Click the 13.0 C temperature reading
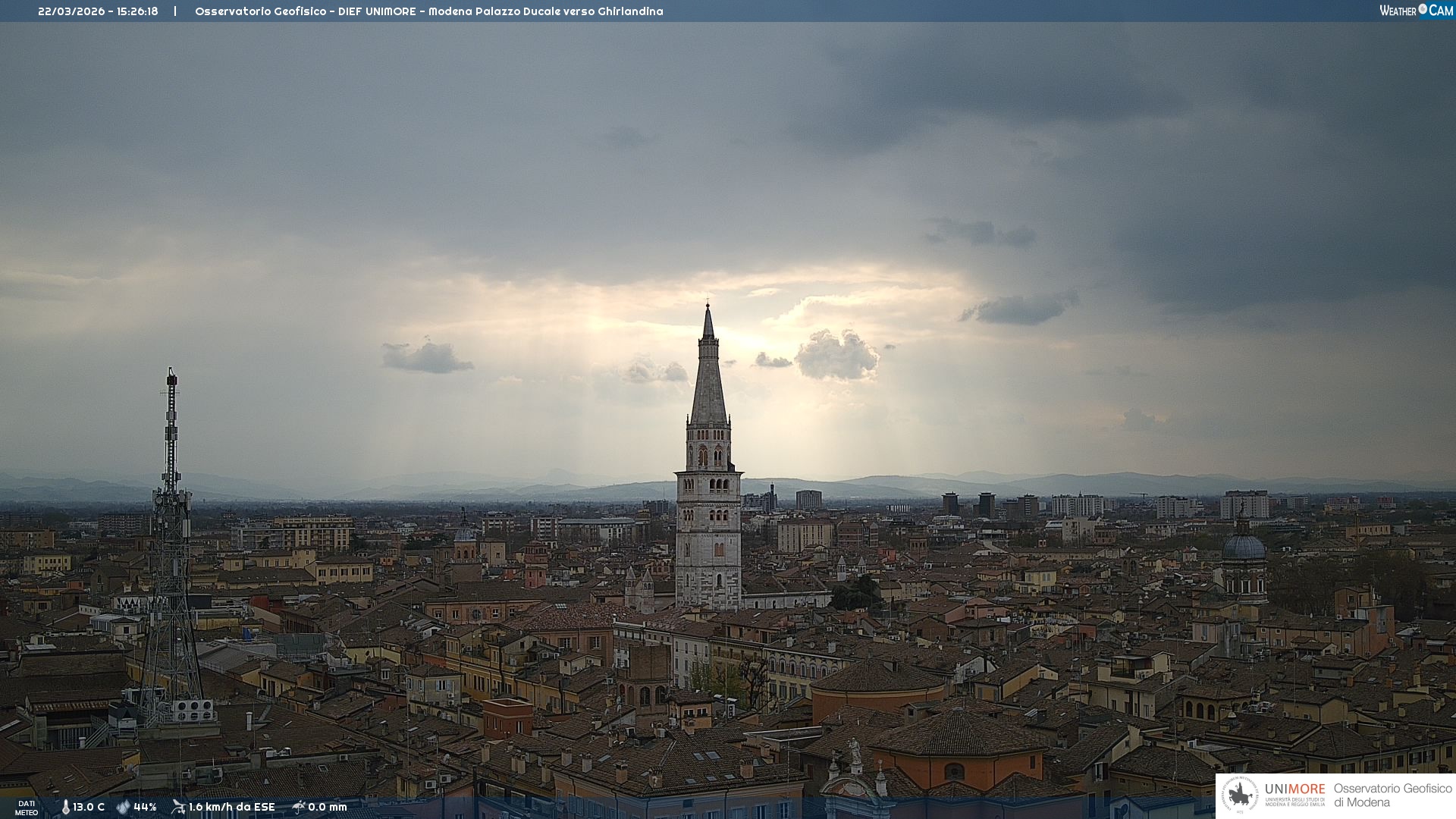Screen dimensions: 1456x819 click(89, 807)
